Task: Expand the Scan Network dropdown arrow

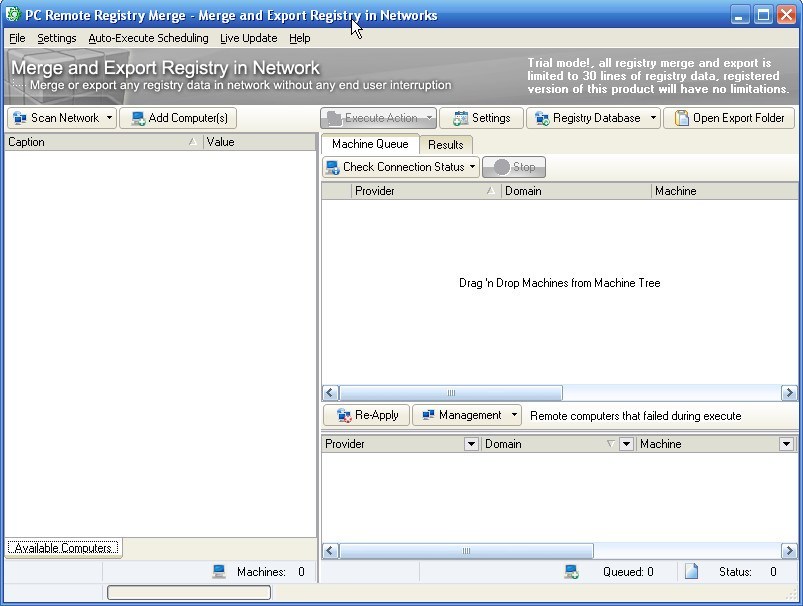Action: pos(108,118)
